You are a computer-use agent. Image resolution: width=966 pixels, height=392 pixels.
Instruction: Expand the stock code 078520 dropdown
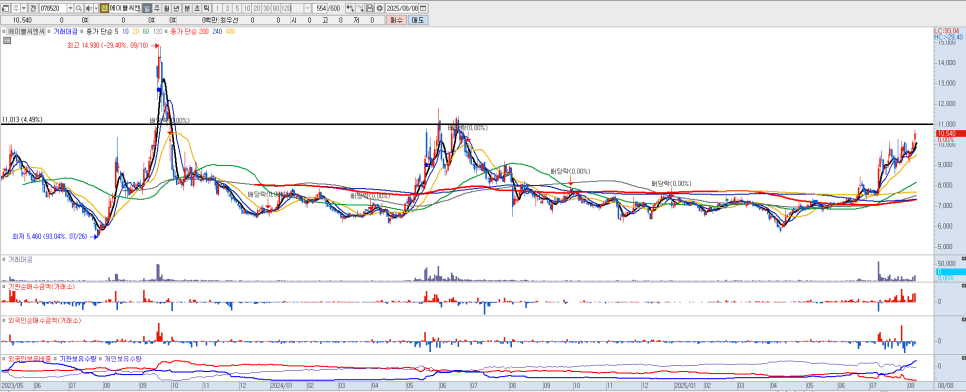click(x=70, y=8)
